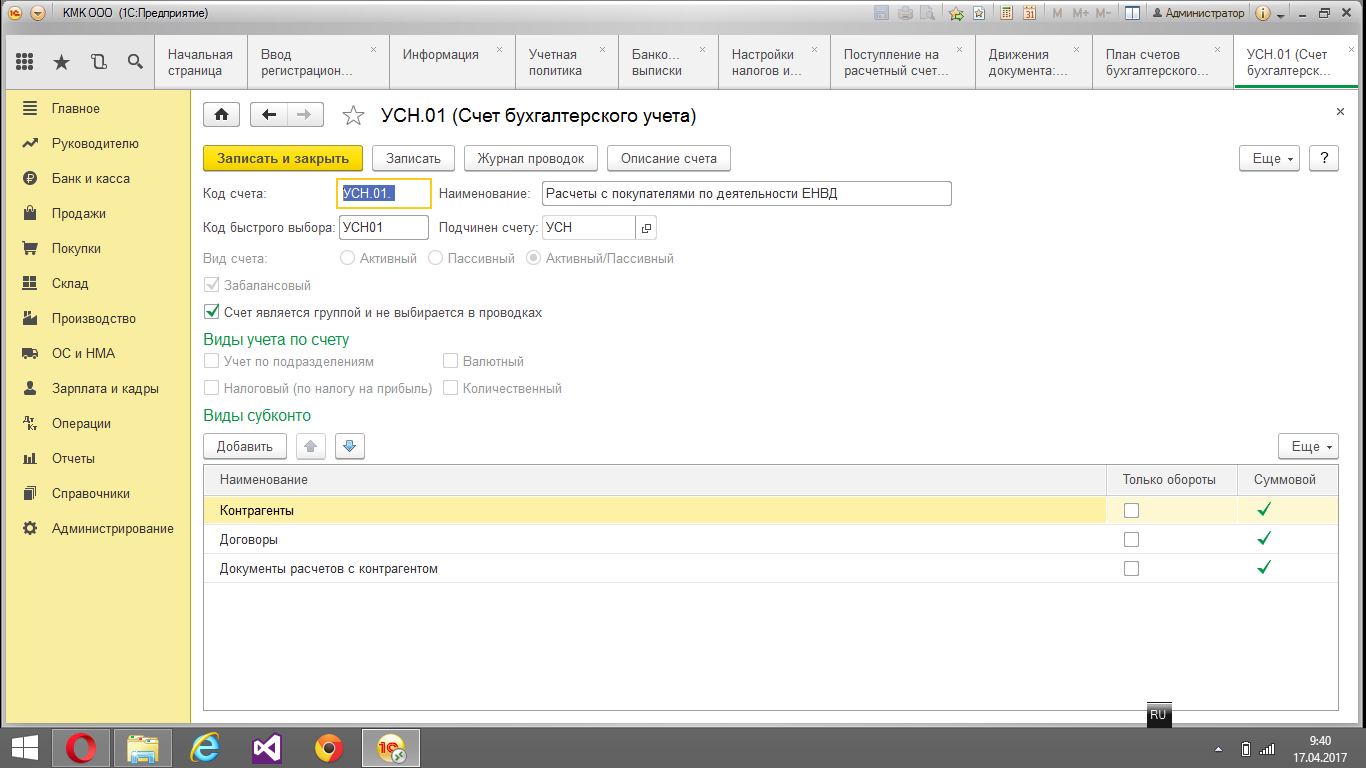Open top 'Еще' dropdown near help button
The width and height of the screenshot is (1366, 768).
tap(1268, 158)
